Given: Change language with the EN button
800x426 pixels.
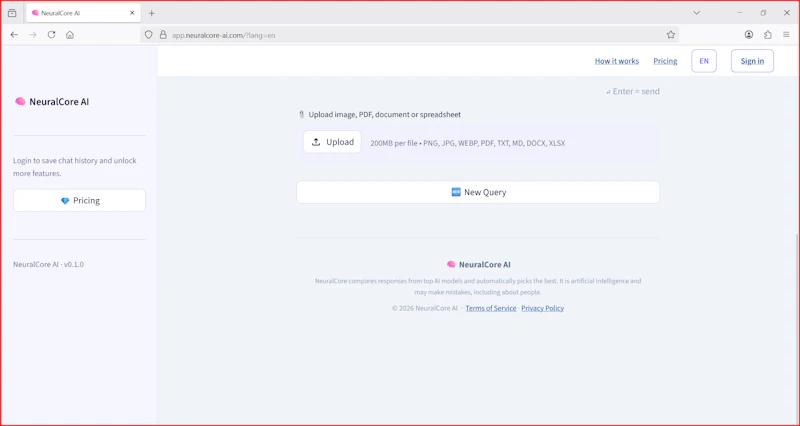Looking at the screenshot, I should pos(704,61).
